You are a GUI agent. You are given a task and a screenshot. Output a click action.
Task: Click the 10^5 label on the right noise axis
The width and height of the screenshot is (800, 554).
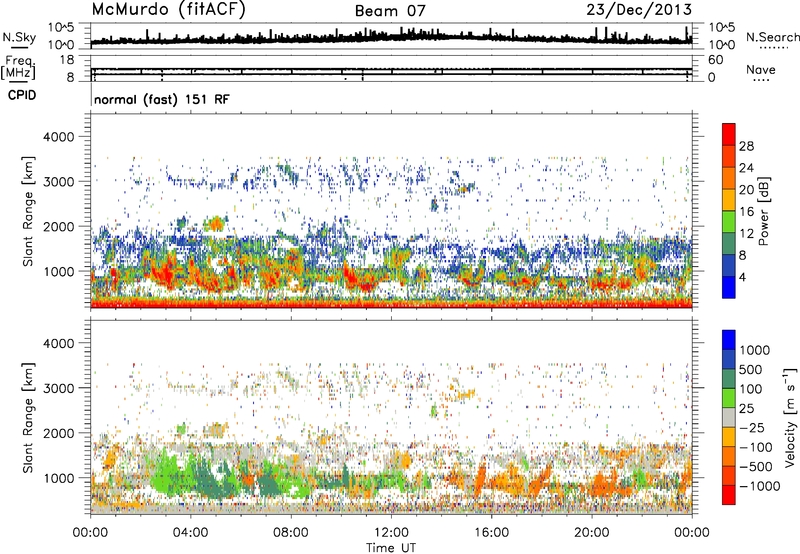pyautogui.click(x=721, y=27)
